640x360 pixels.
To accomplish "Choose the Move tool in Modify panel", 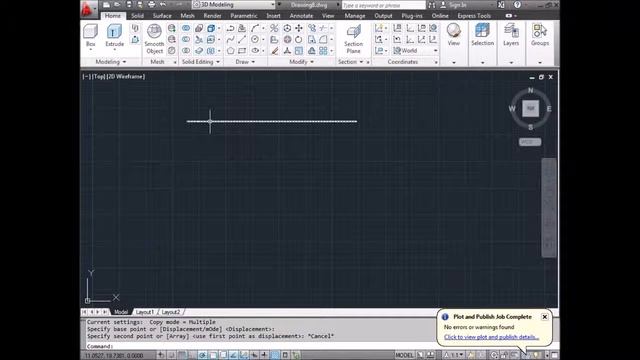I will click(299, 28).
